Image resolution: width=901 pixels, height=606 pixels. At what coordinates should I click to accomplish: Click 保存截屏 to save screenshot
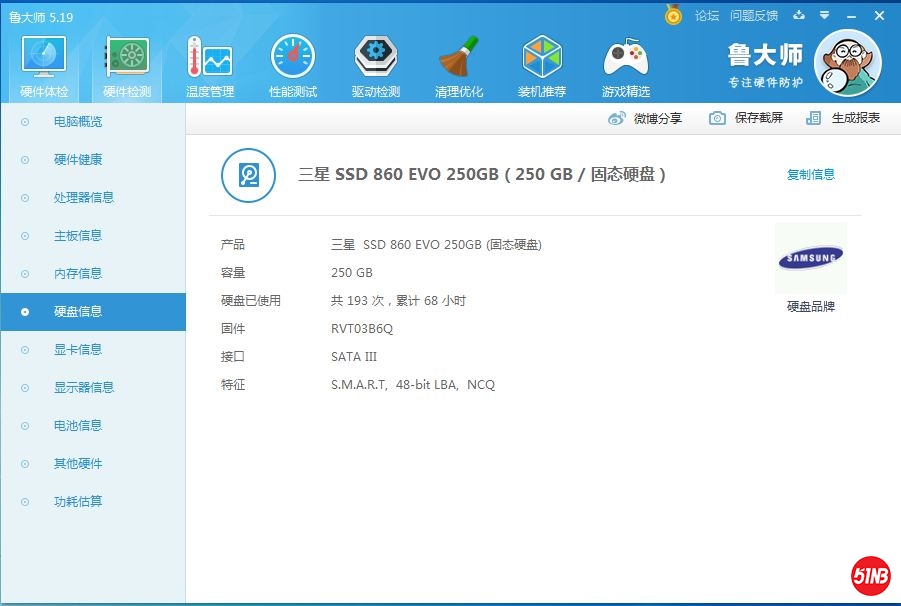[x=747, y=118]
